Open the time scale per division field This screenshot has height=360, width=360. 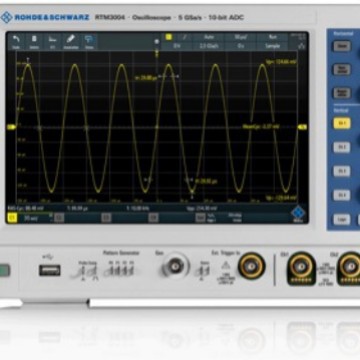240,37
